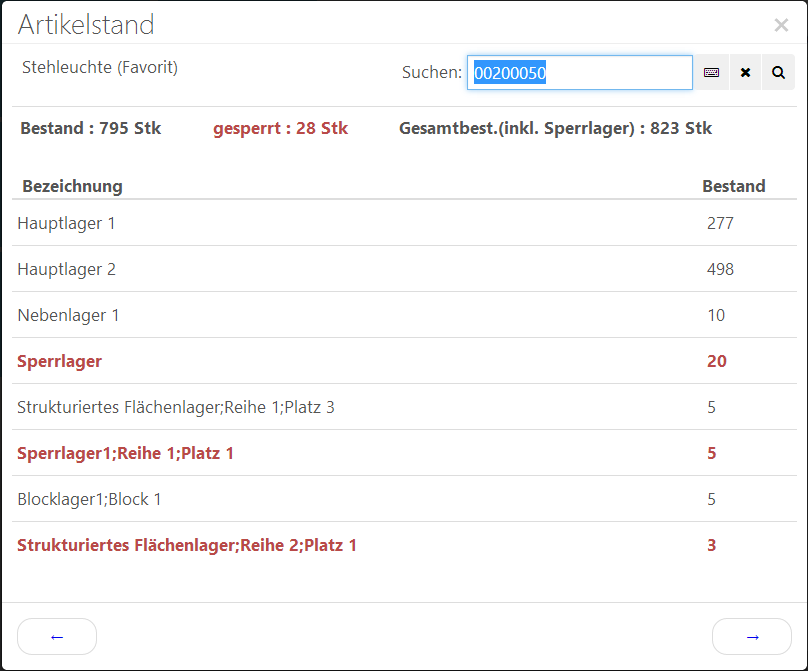Go to previous article with left arrow

(x=57, y=636)
